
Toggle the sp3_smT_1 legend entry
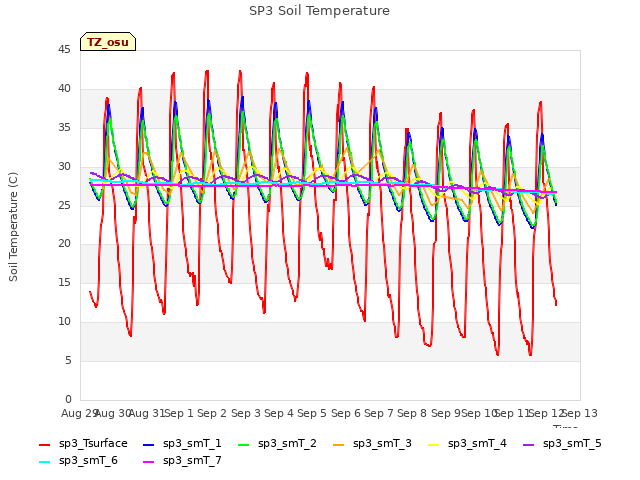(182, 444)
